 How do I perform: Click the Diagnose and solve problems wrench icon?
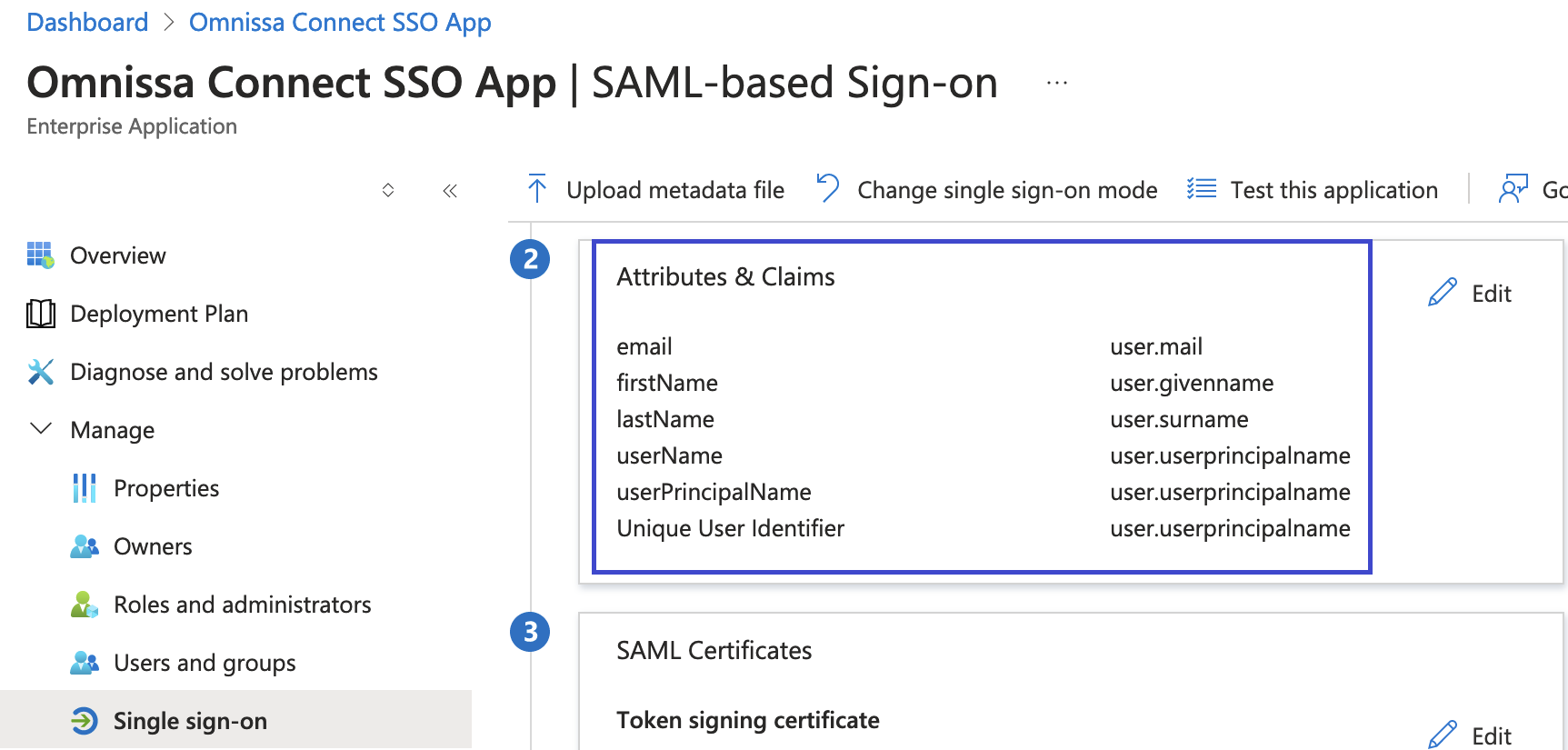[x=40, y=372]
